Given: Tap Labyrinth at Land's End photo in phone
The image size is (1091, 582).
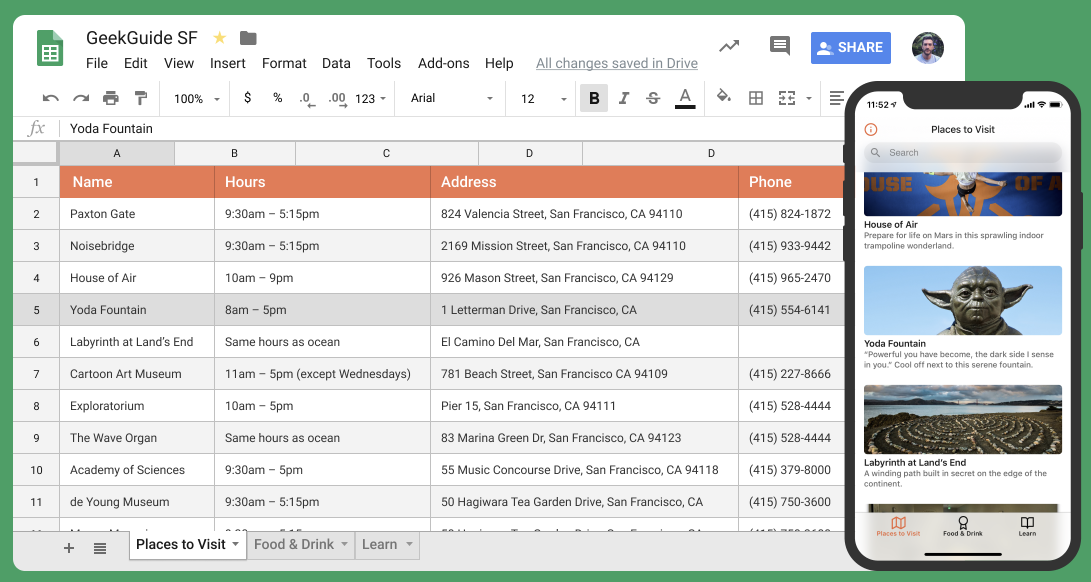Looking at the screenshot, I should 963,420.
